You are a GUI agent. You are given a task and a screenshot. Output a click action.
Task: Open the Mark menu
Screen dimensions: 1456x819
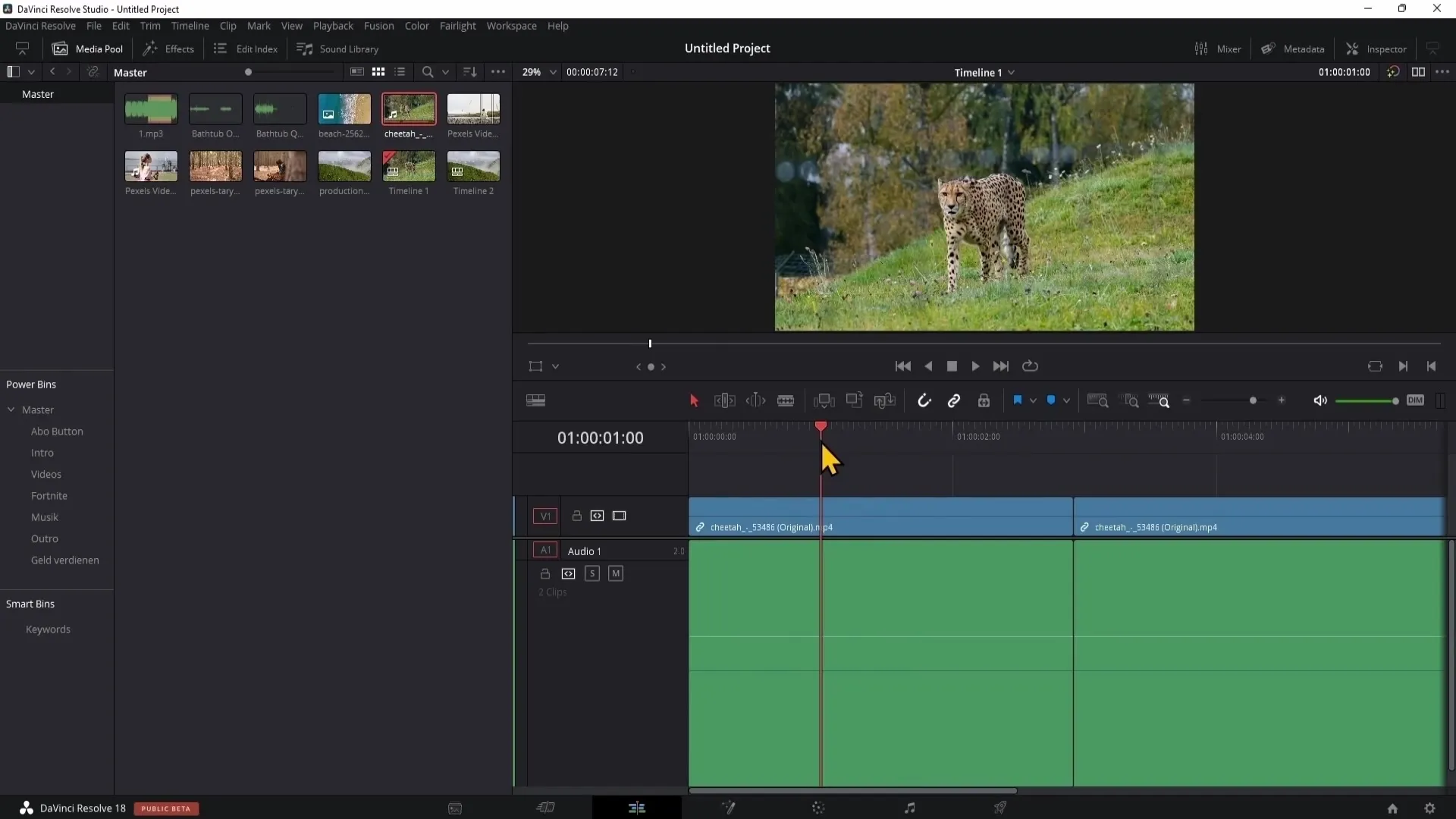point(259,26)
